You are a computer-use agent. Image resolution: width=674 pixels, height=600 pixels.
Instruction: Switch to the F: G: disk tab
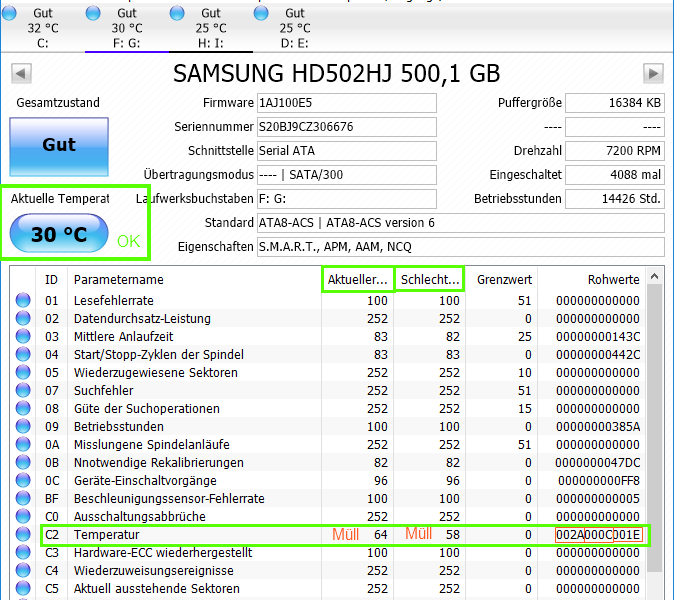[x=127, y=28]
